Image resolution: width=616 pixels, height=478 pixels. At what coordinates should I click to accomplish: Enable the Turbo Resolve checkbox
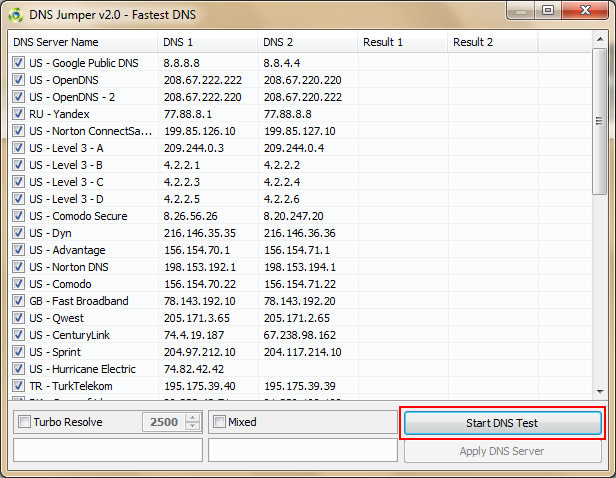pyautogui.click(x=24, y=422)
